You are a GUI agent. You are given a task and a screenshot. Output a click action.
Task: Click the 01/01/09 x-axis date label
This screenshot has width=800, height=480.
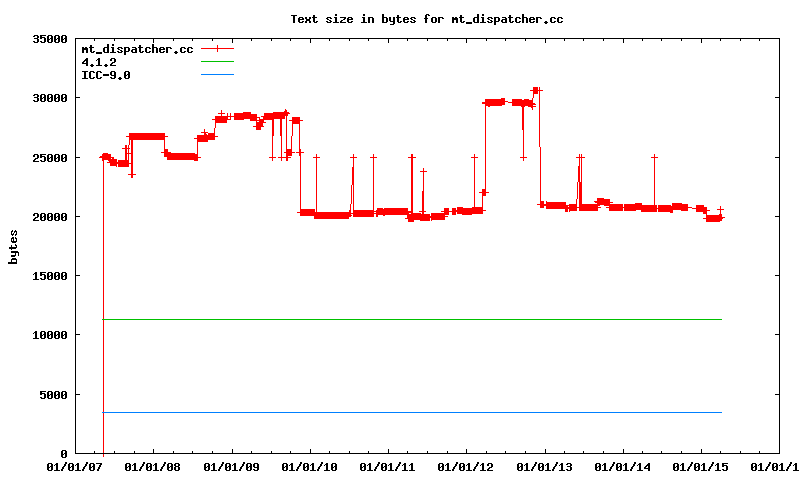click(x=232, y=467)
